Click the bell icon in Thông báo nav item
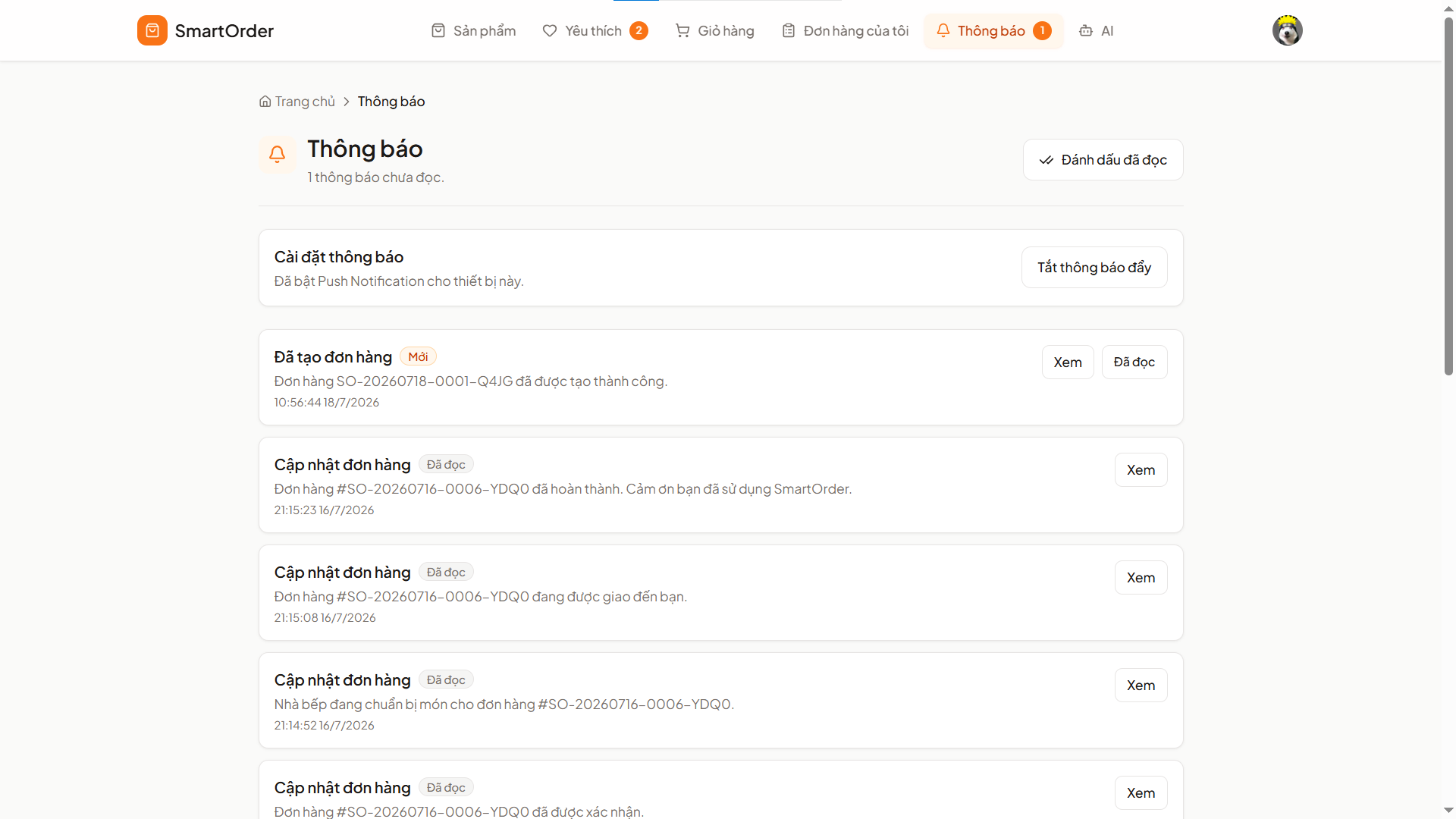The height and width of the screenshot is (819, 1456). tap(943, 30)
